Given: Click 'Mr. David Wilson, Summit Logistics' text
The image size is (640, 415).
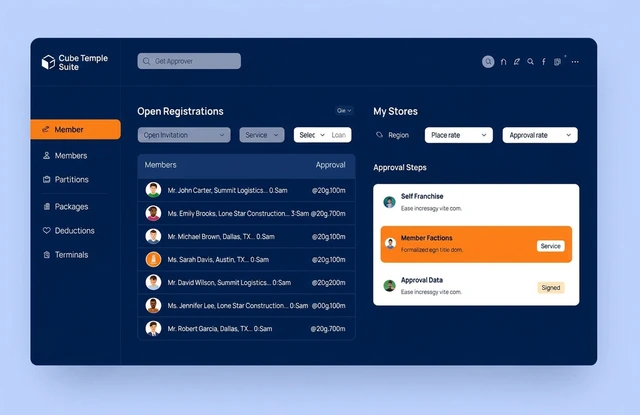Looking at the screenshot, I should pos(217,282).
